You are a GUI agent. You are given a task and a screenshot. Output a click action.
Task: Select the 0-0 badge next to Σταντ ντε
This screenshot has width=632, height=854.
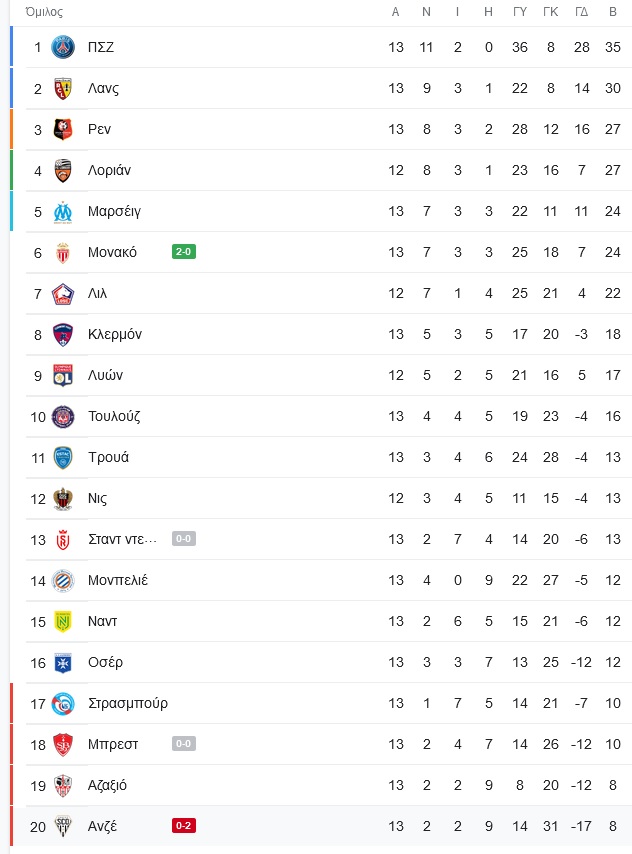(184, 539)
